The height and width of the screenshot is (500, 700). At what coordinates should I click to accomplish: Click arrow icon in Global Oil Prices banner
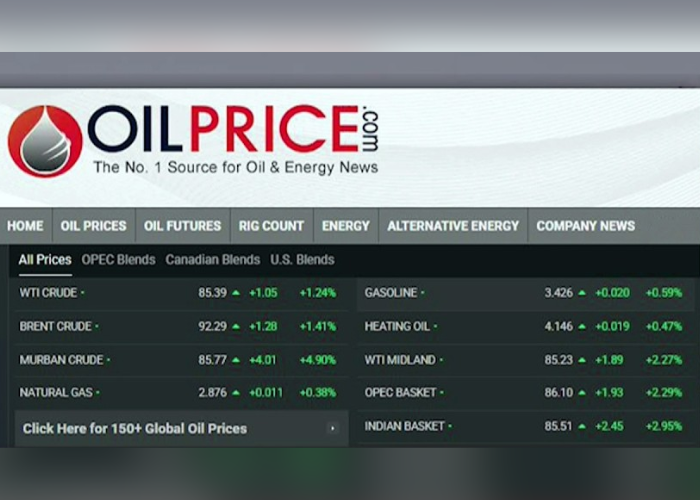(332, 429)
